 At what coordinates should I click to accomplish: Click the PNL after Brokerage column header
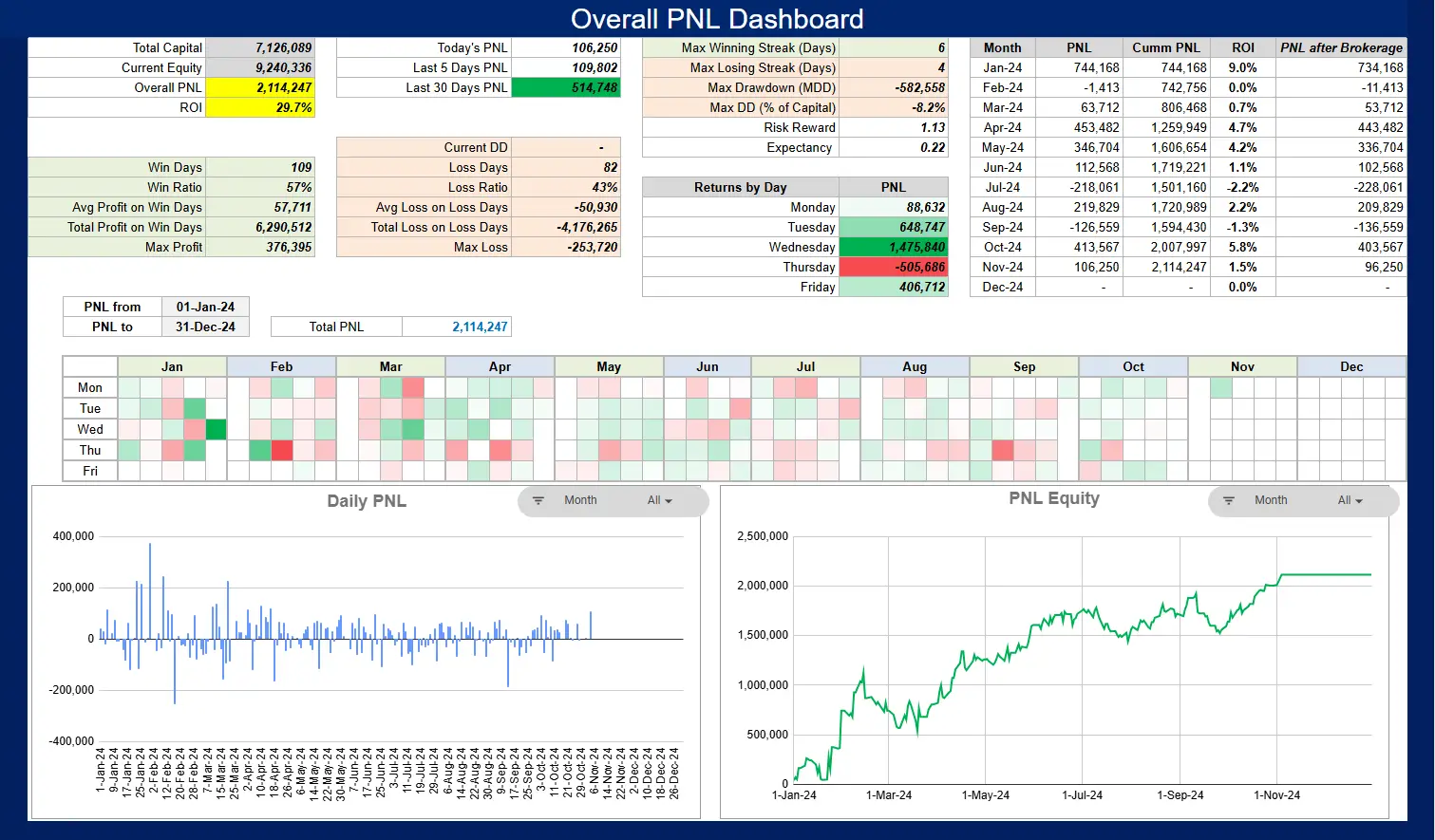(x=1341, y=47)
